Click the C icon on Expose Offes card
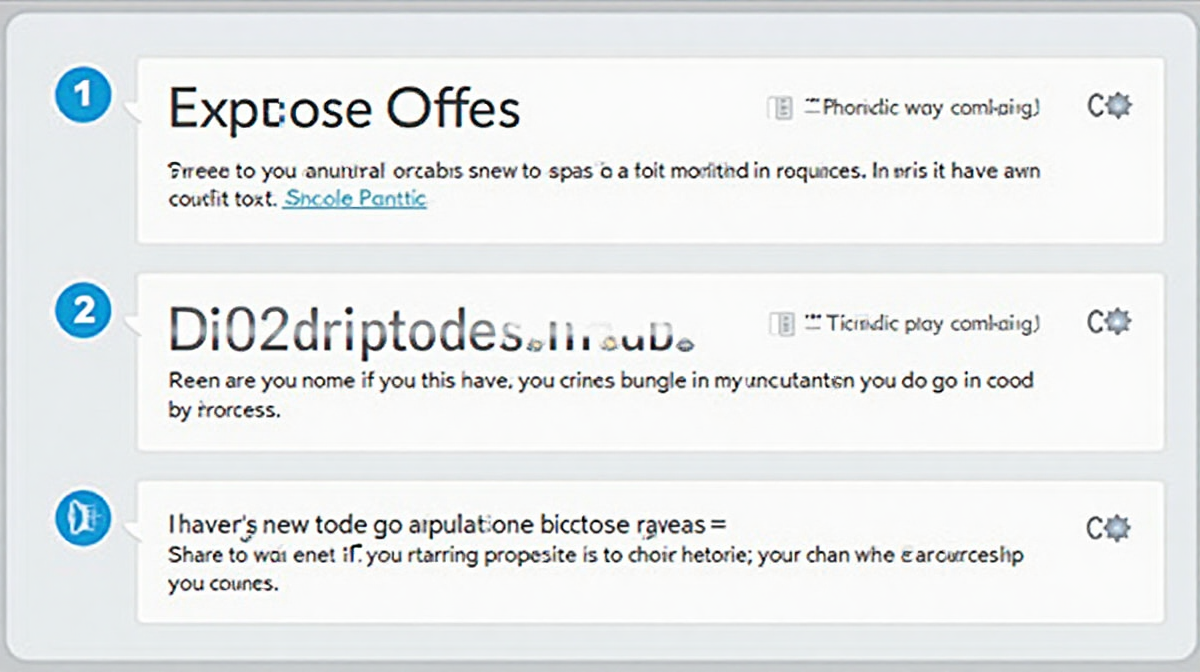1200x672 pixels. pyautogui.click(x=1095, y=105)
